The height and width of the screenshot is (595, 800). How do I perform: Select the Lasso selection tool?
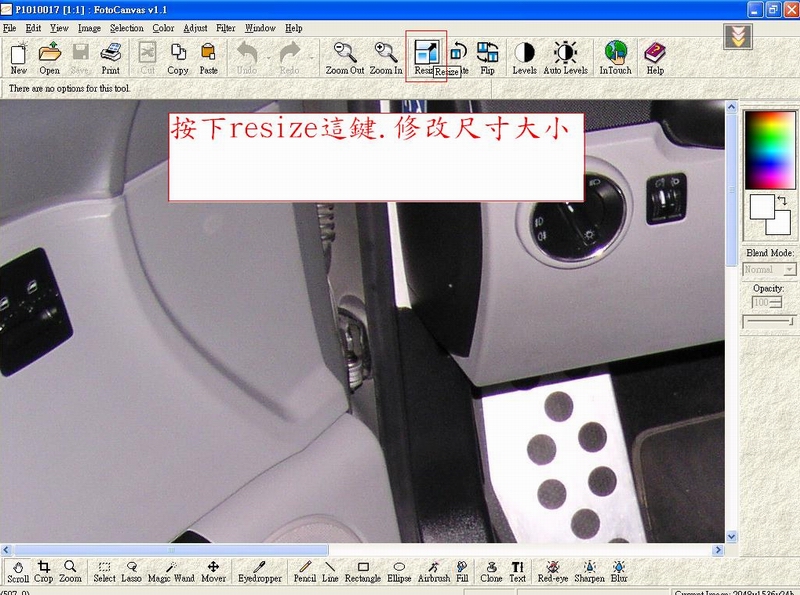131,571
